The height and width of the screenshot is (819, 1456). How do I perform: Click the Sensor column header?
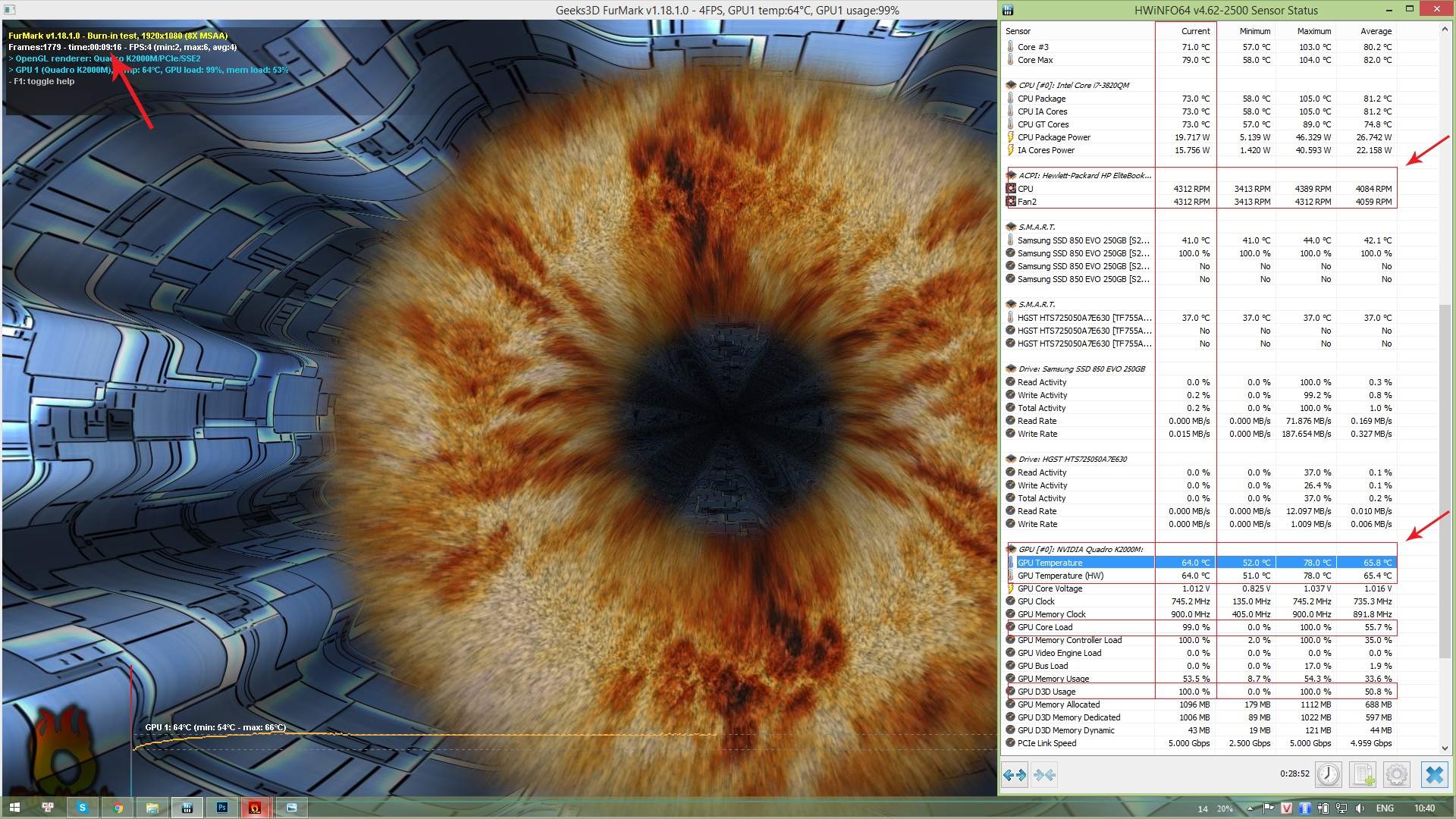[1078, 31]
